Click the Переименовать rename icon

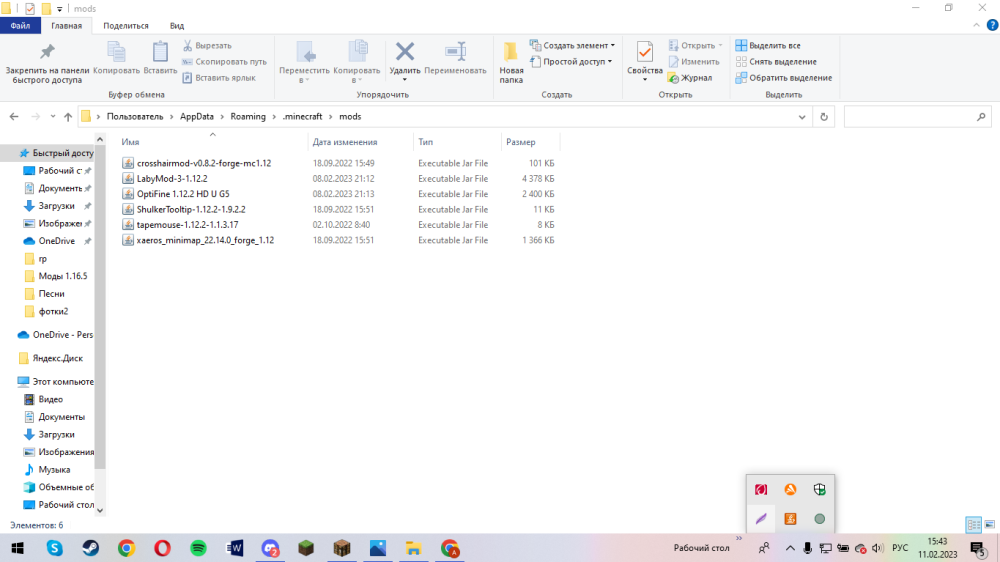[x=455, y=51]
